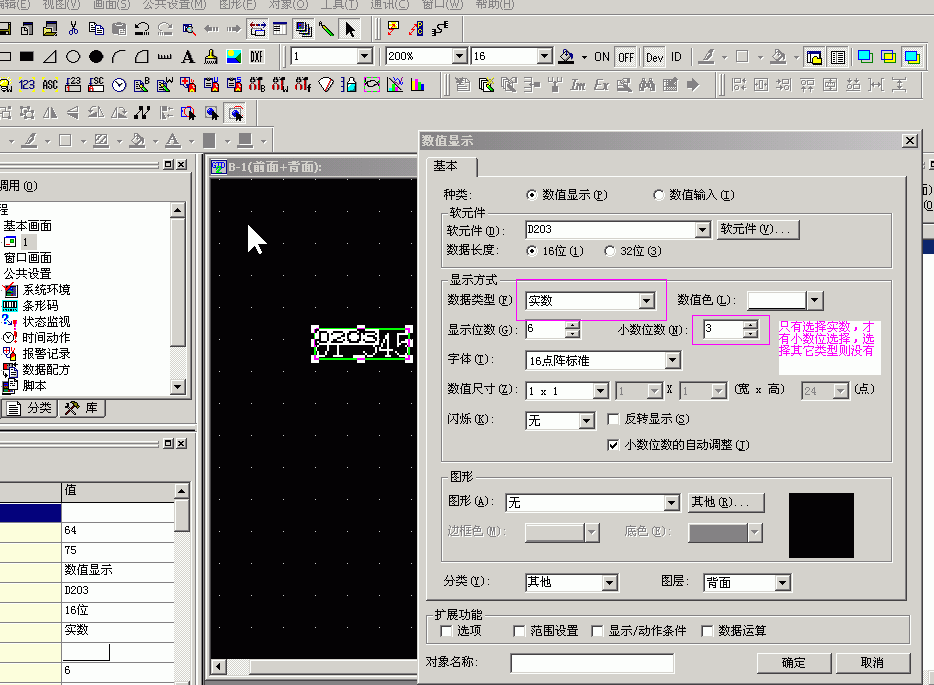
Task: Click the 软元件(V)... button
Action: [x=758, y=229]
